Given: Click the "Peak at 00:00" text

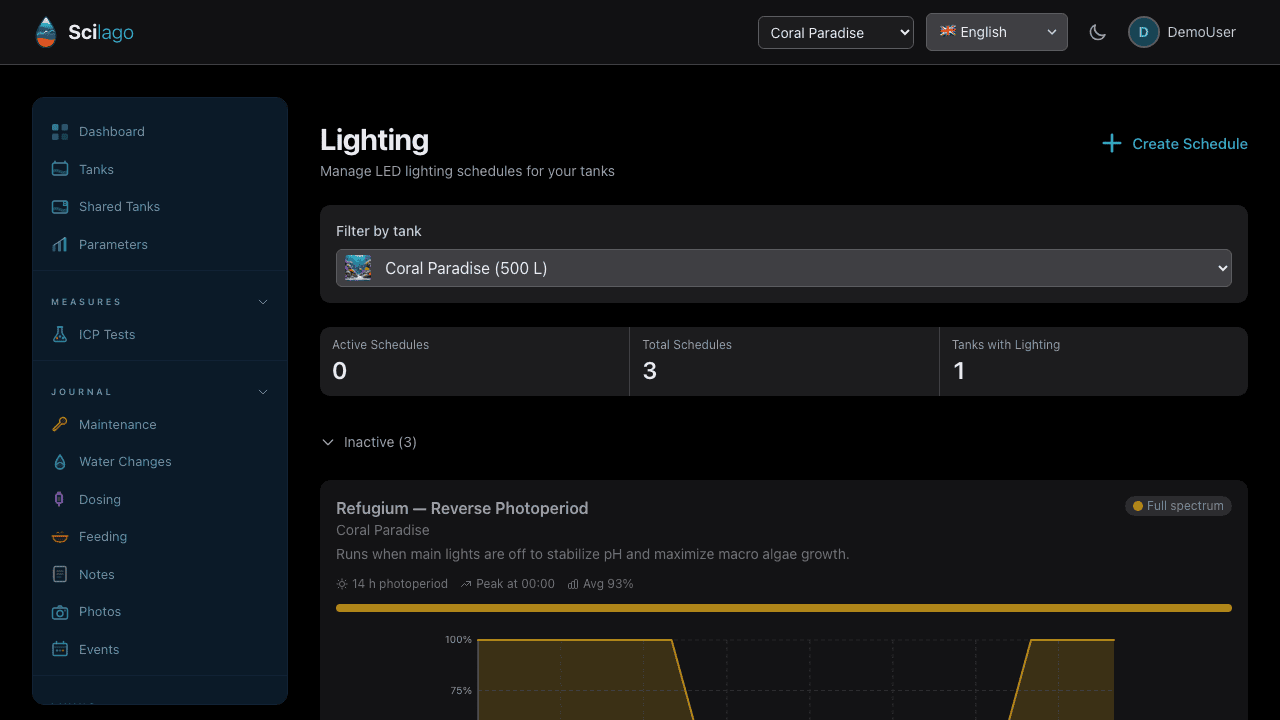Looking at the screenshot, I should [515, 584].
